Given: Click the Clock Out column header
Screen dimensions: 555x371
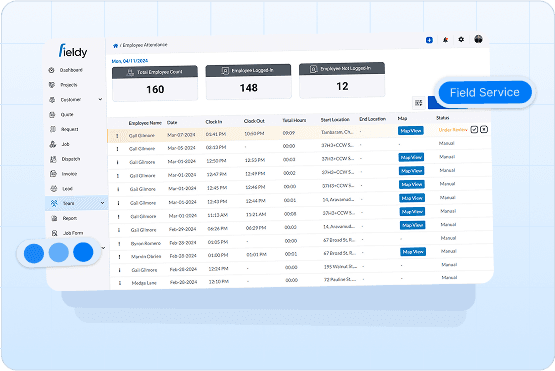Looking at the screenshot, I should click(254, 121).
